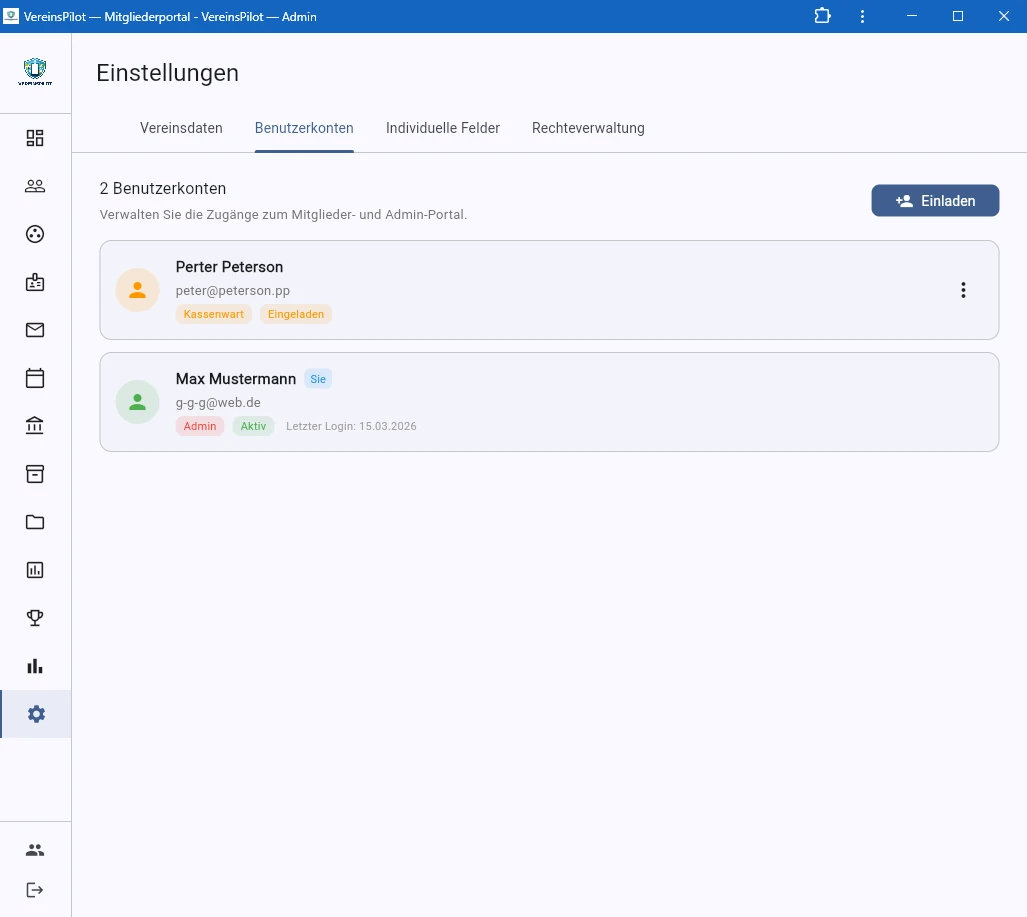
Task: Open the Dashboard grid icon in the sidebar
Action: point(35,137)
